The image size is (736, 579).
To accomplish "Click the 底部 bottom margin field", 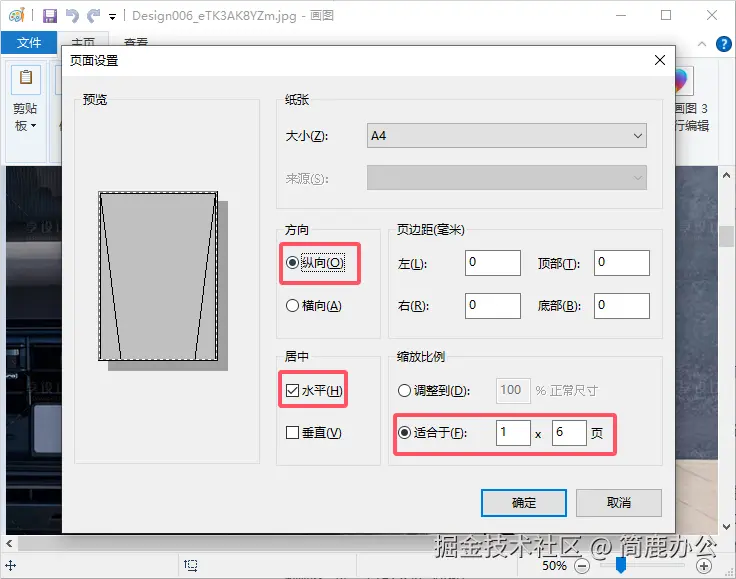I will (621, 306).
